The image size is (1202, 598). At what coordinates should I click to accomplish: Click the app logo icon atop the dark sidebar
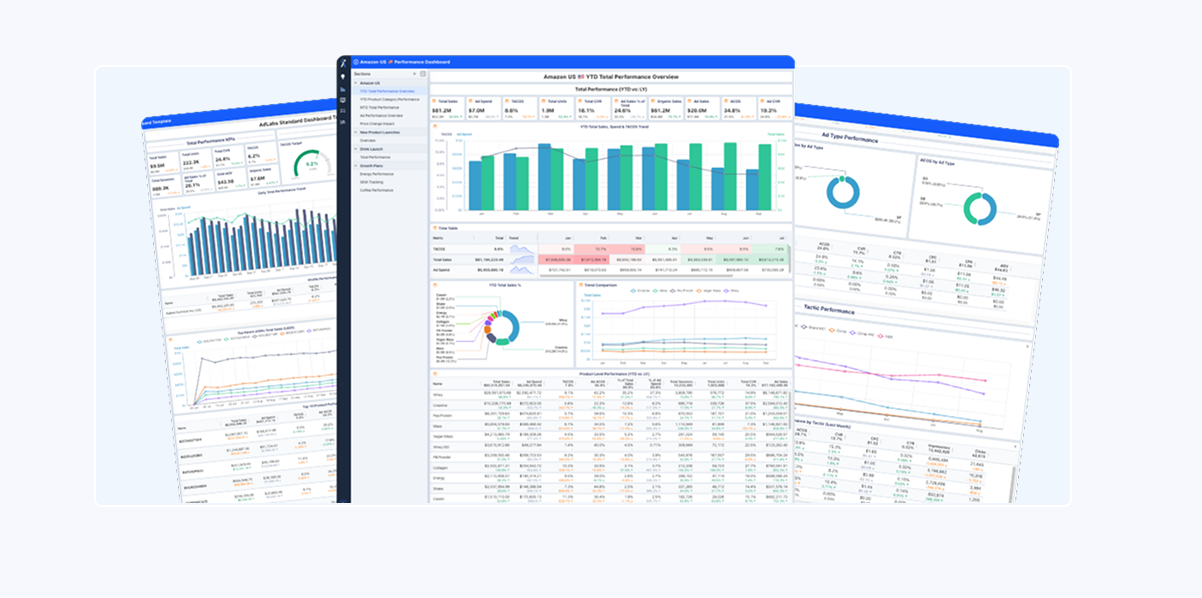343,63
